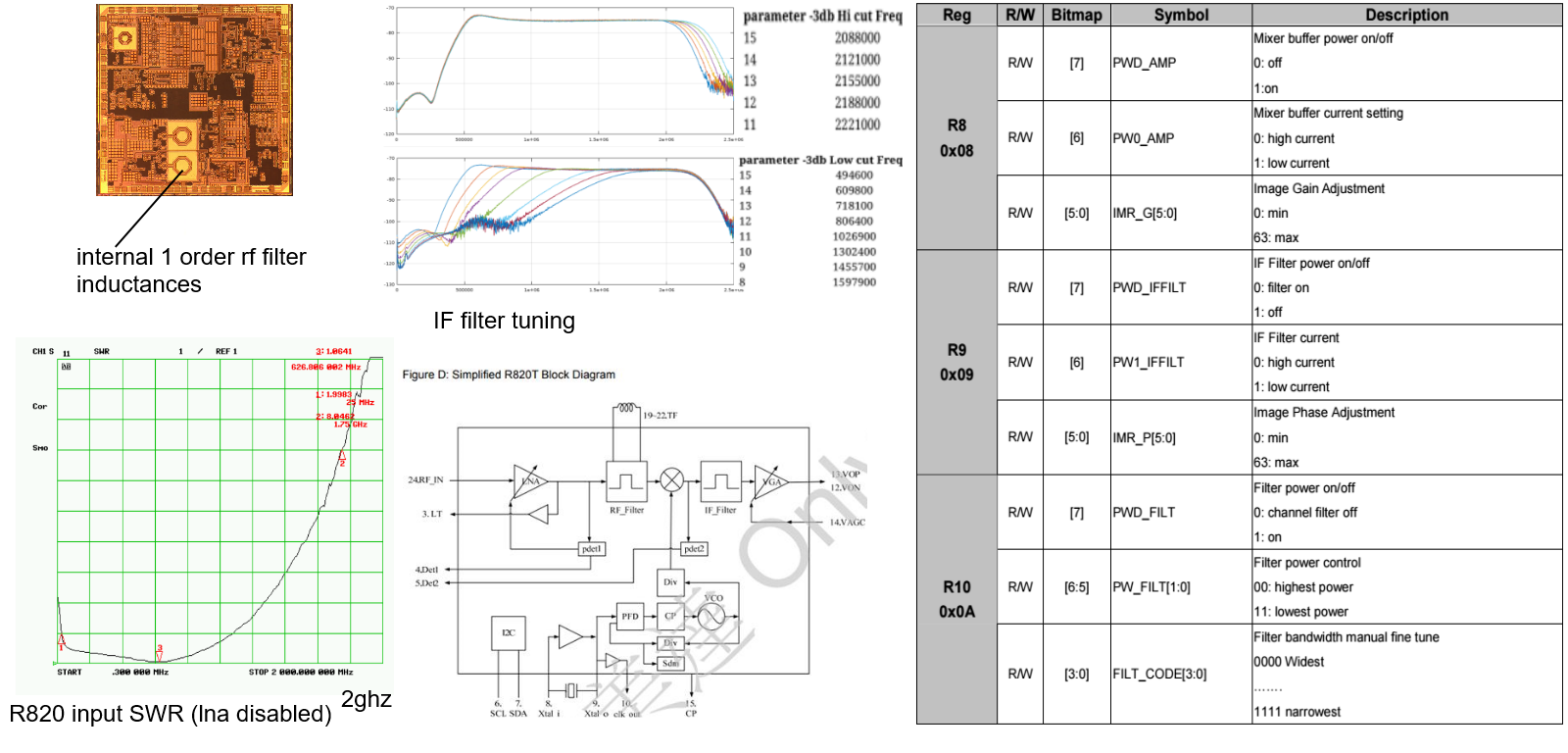Click the PWD_IFFILT symbol cell
The image size is (1568, 753).
tap(1150, 287)
